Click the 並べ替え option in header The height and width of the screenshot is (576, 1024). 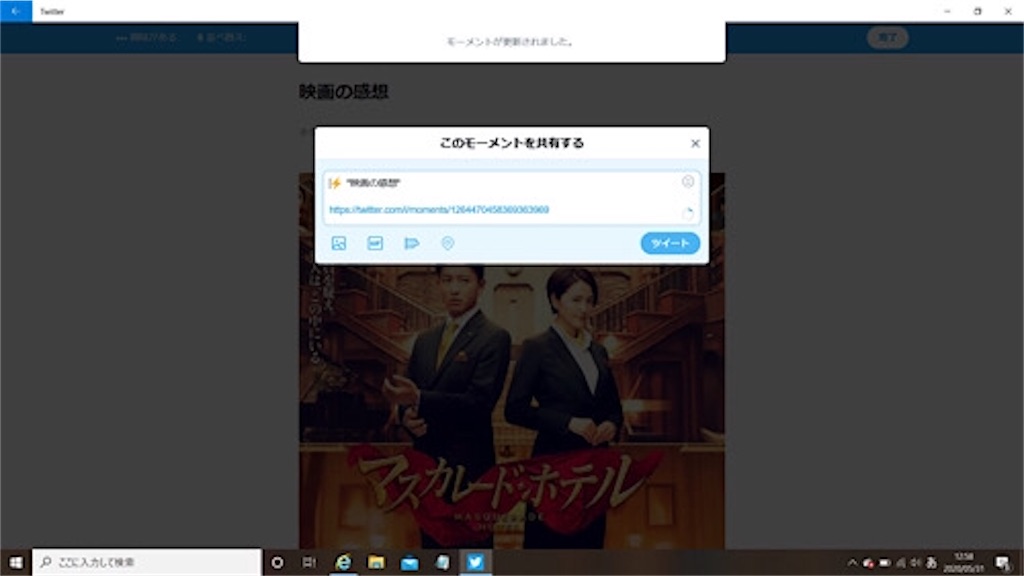(221, 38)
